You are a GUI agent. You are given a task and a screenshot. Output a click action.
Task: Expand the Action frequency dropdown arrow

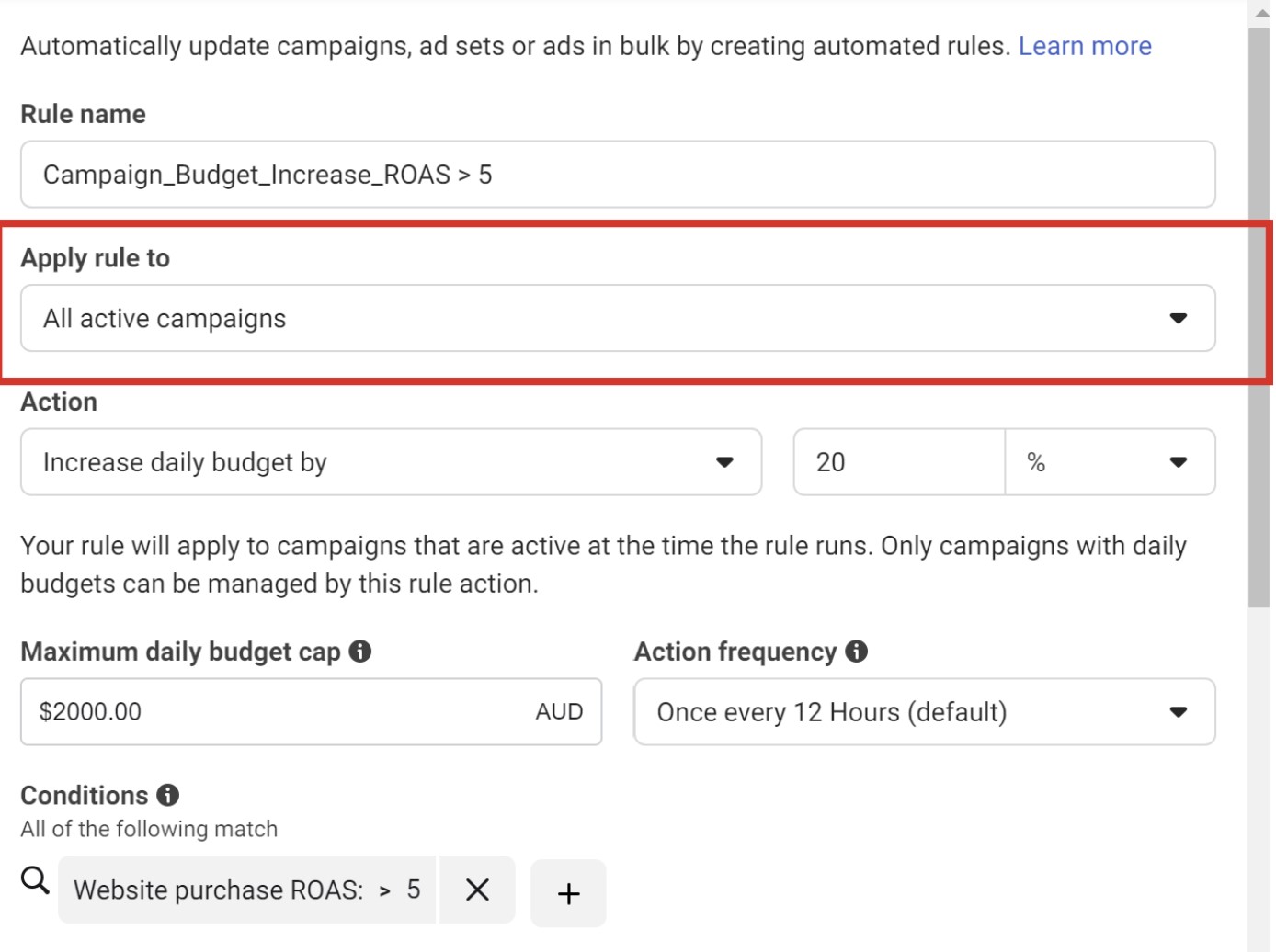1179,712
